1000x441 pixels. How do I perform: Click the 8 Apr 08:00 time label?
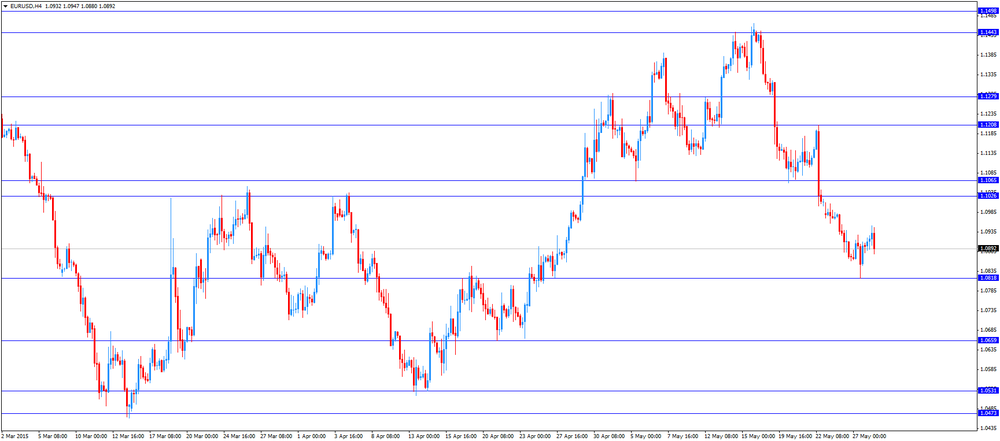386,437
